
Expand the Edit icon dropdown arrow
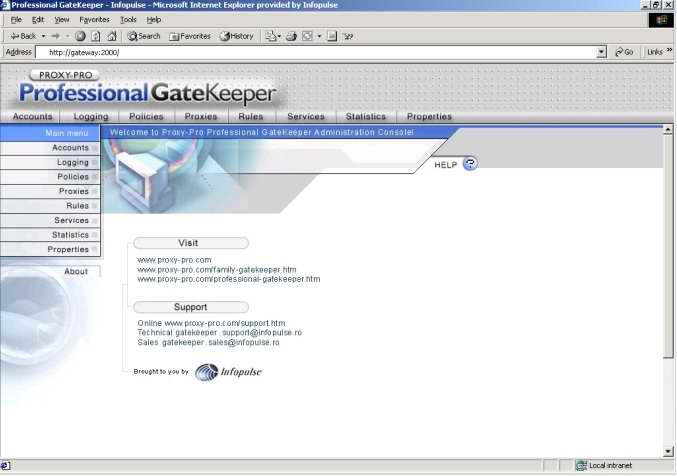point(320,36)
